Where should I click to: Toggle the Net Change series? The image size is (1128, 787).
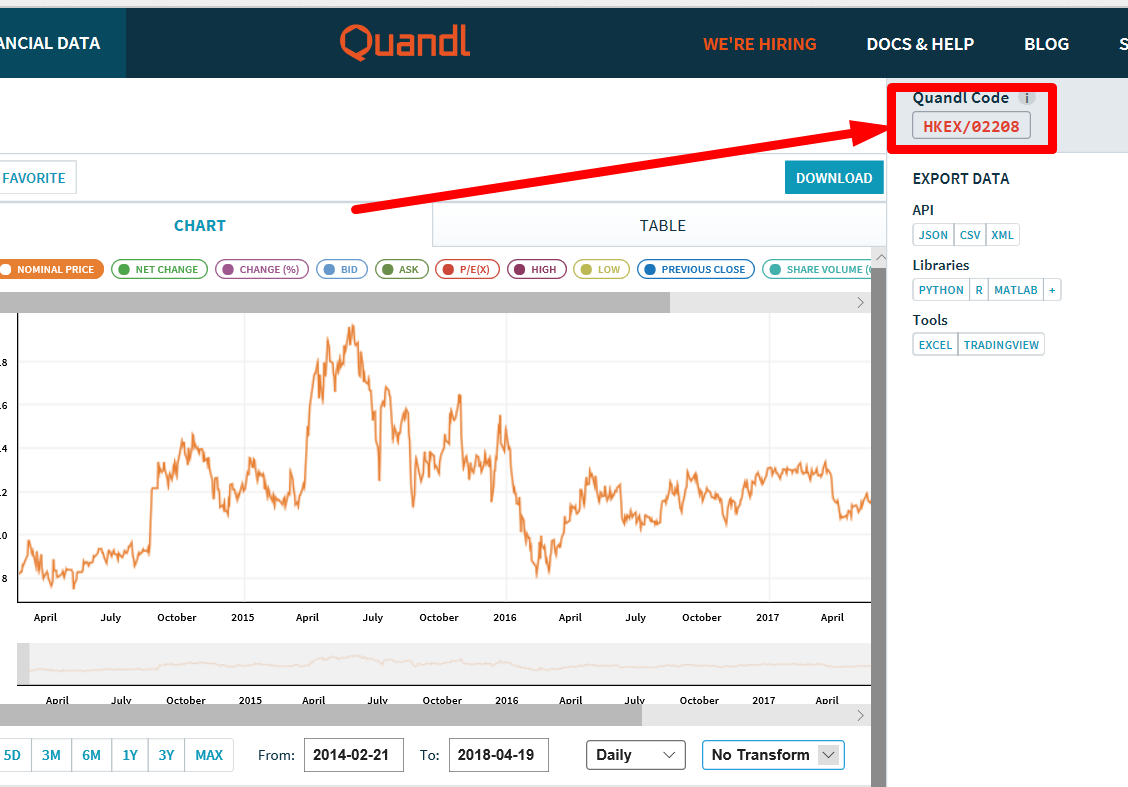pos(159,269)
